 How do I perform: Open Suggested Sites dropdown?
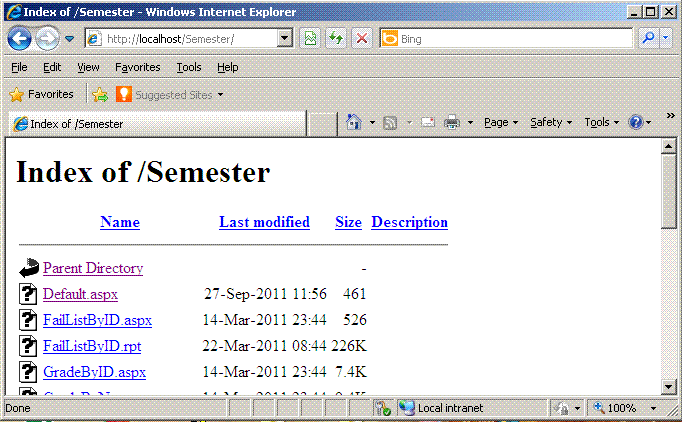[220, 94]
